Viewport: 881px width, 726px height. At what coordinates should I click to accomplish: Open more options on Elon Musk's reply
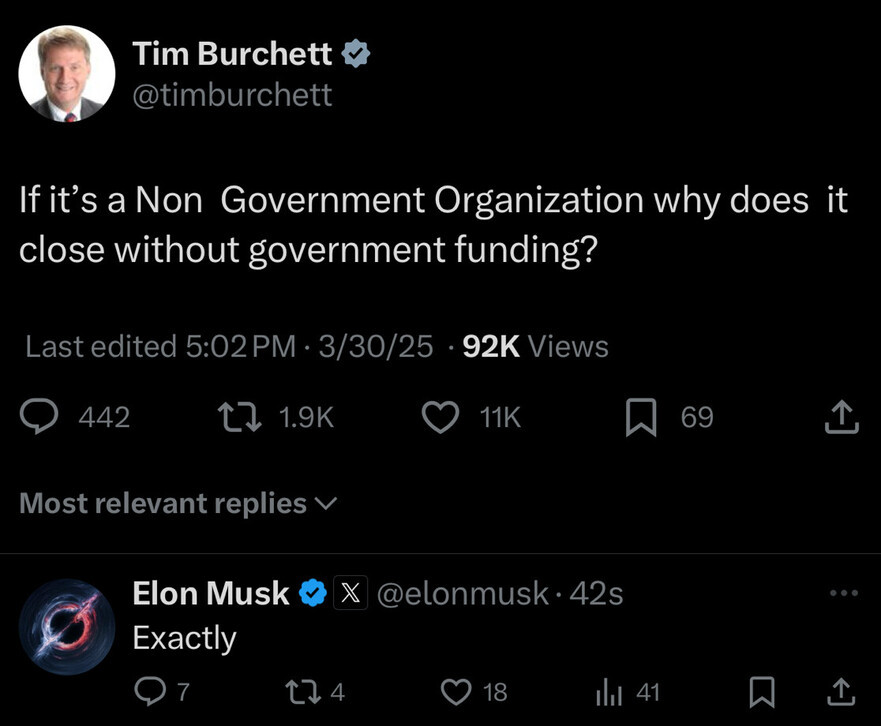(x=844, y=593)
